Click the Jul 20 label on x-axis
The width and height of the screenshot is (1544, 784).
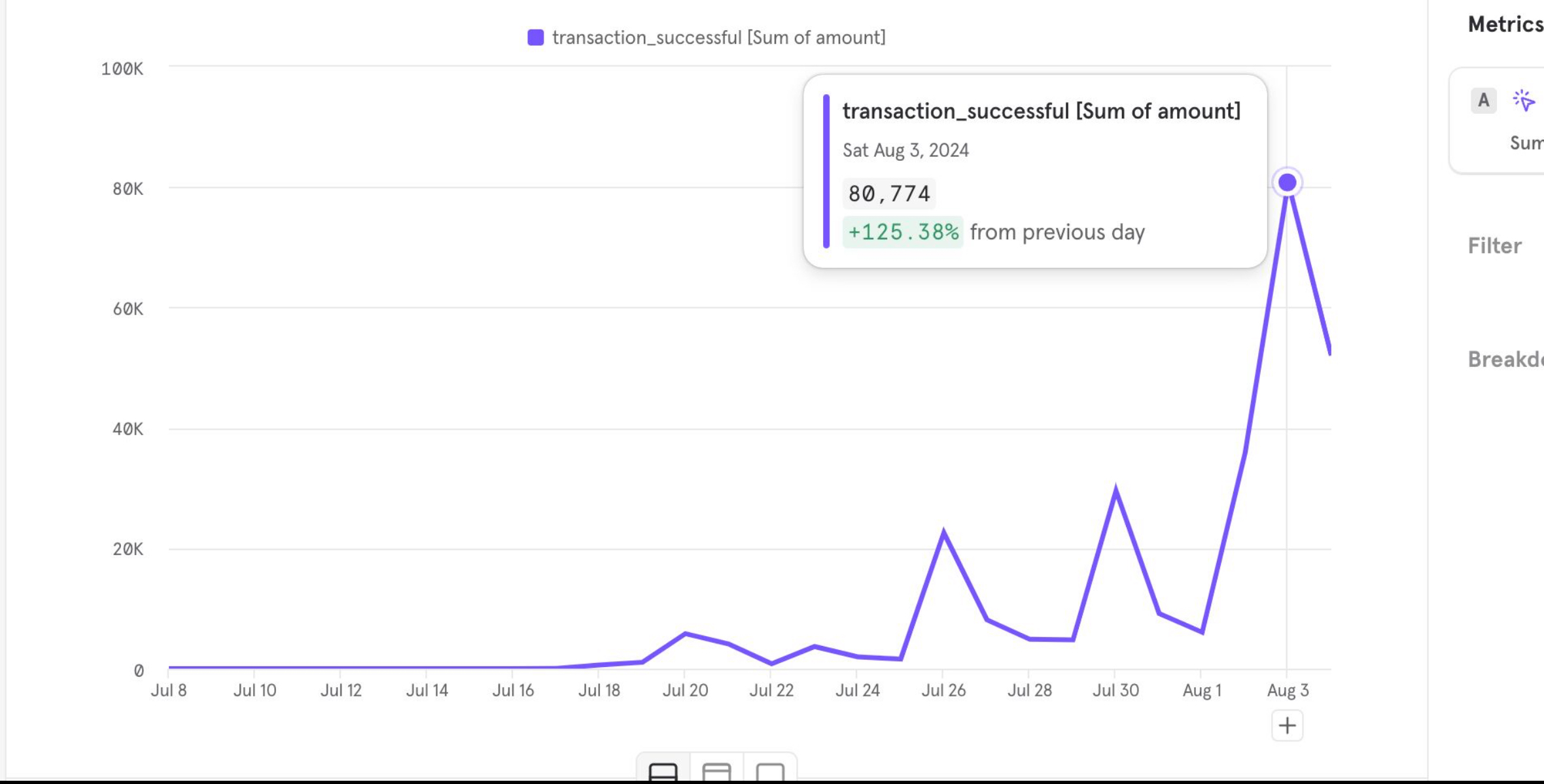click(685, 690)
